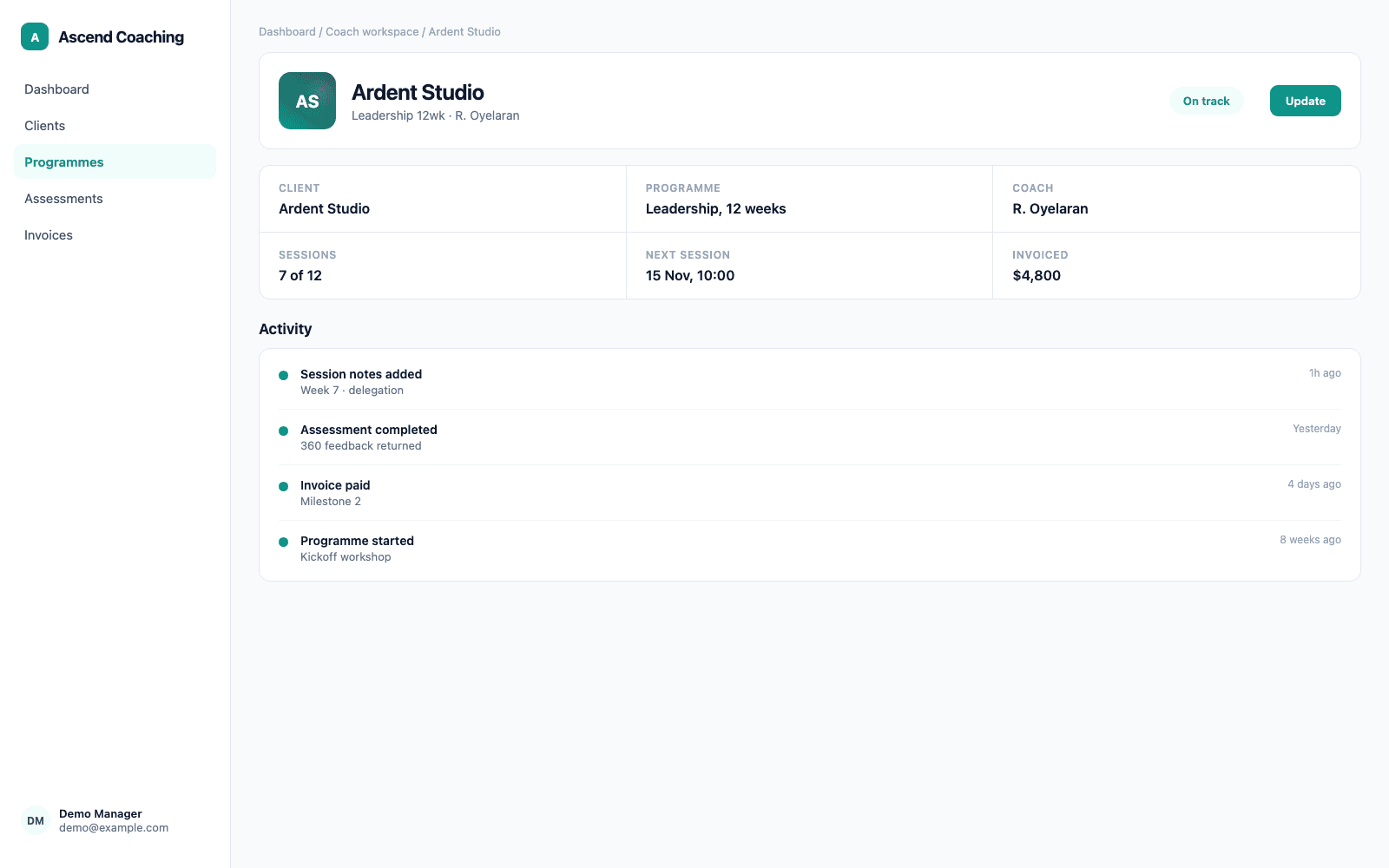Click the Dashboard breadcrumb link
Viewport: 1389px width, 868px height.
[287, 32]
